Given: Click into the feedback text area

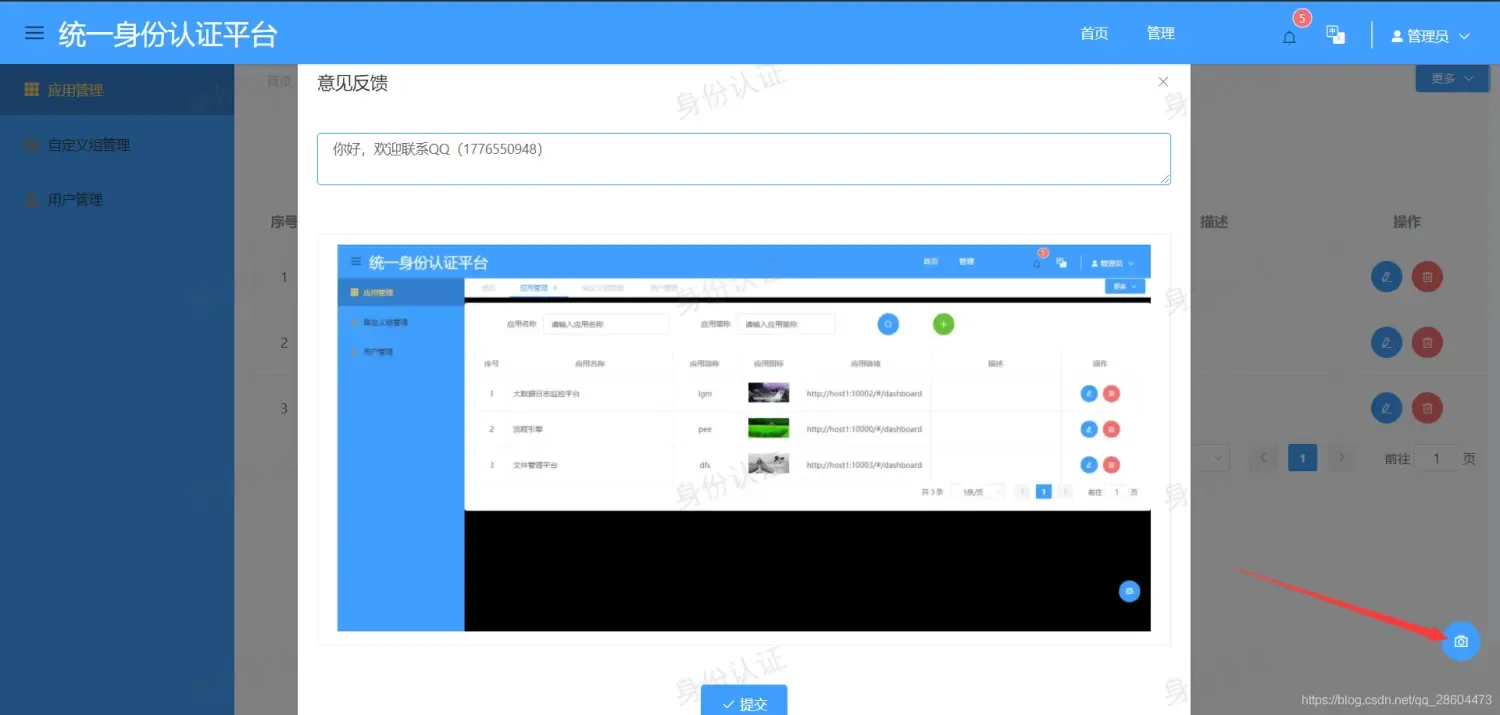Looking at the screenshot, I should click(743, 159).
